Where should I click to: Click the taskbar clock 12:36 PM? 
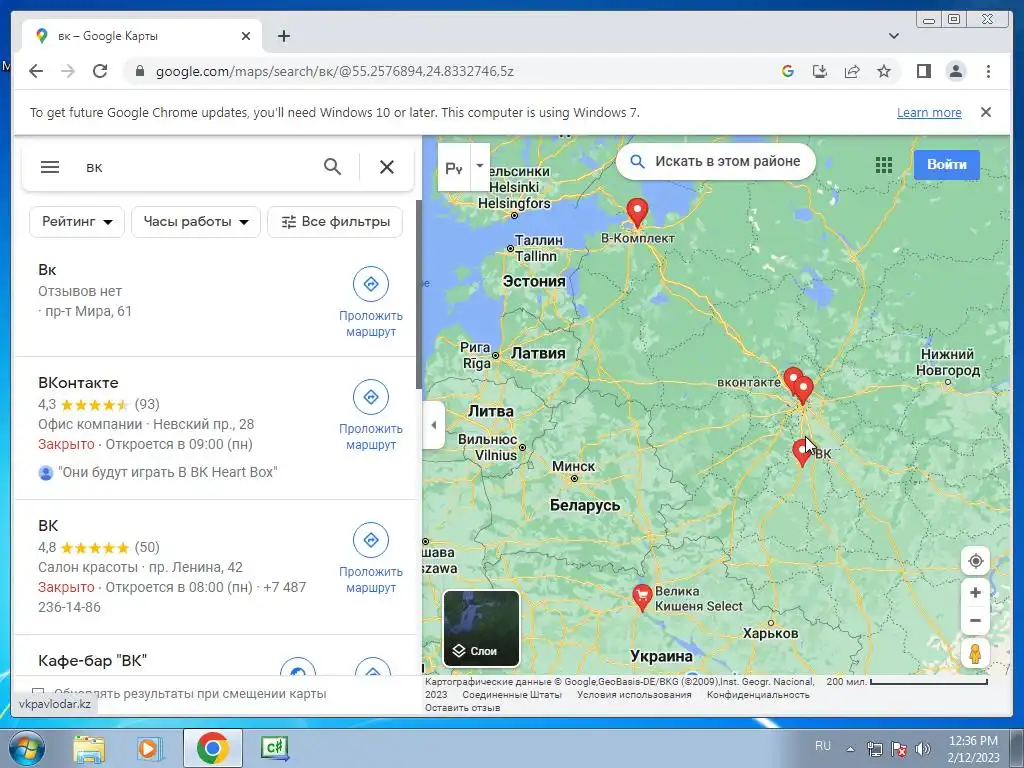click(x=973, y=741)
